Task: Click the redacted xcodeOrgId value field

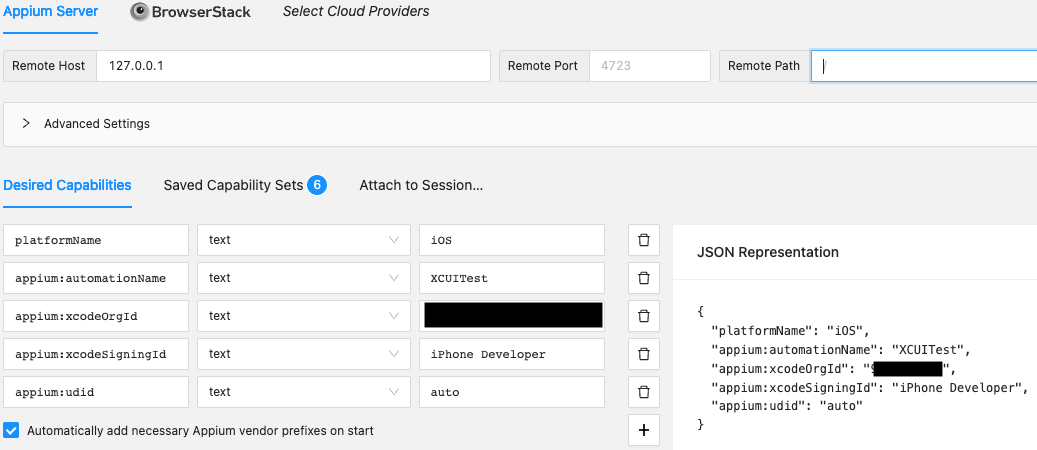Action: (x=512, y=316)
